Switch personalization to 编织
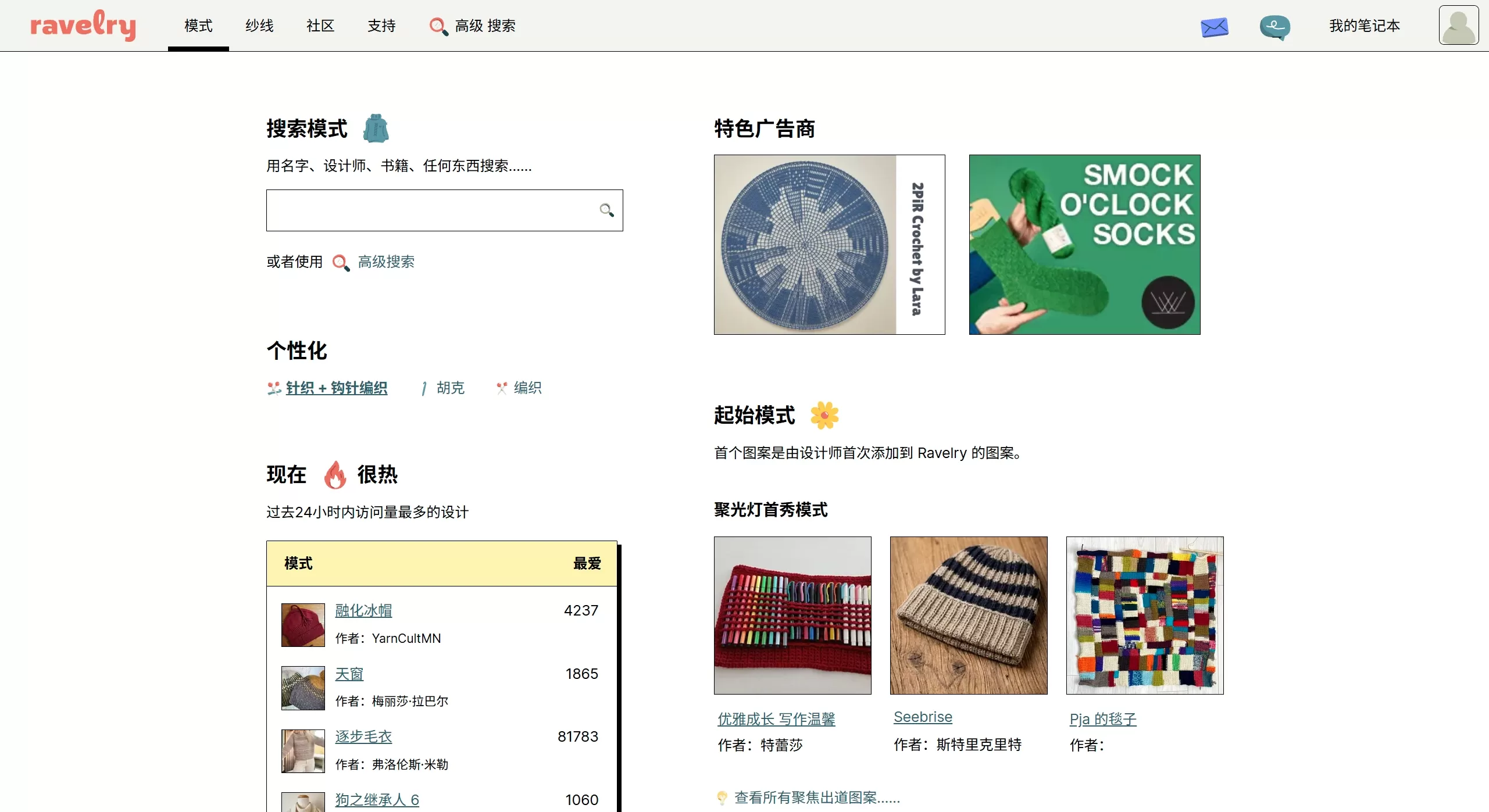This screenshot has width=1489, height=812. coord(527,388)
